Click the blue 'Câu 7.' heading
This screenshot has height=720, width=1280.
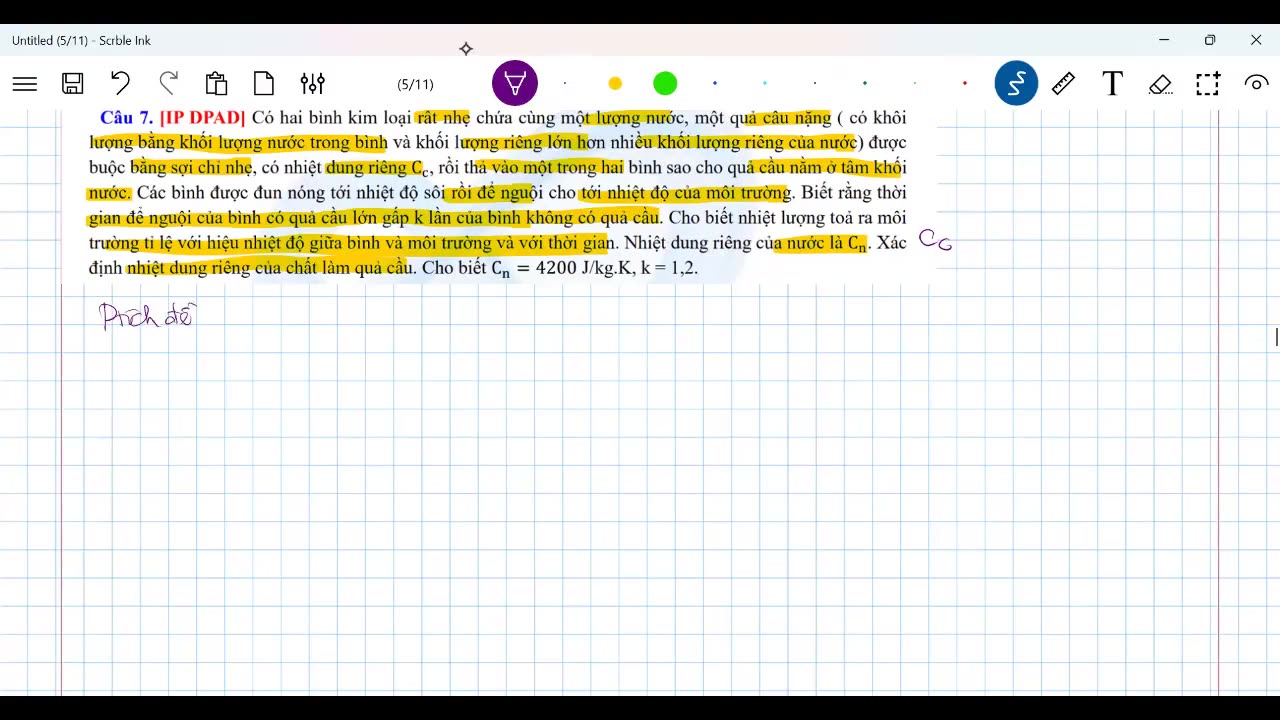click(126, 118)
